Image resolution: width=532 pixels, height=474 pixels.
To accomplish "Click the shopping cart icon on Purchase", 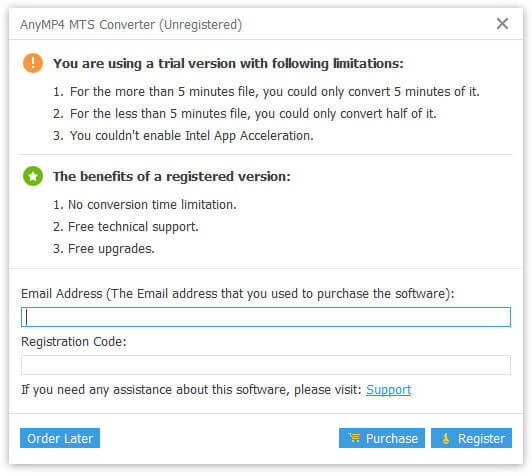I will pyautogui.click(x=354, y=438).
